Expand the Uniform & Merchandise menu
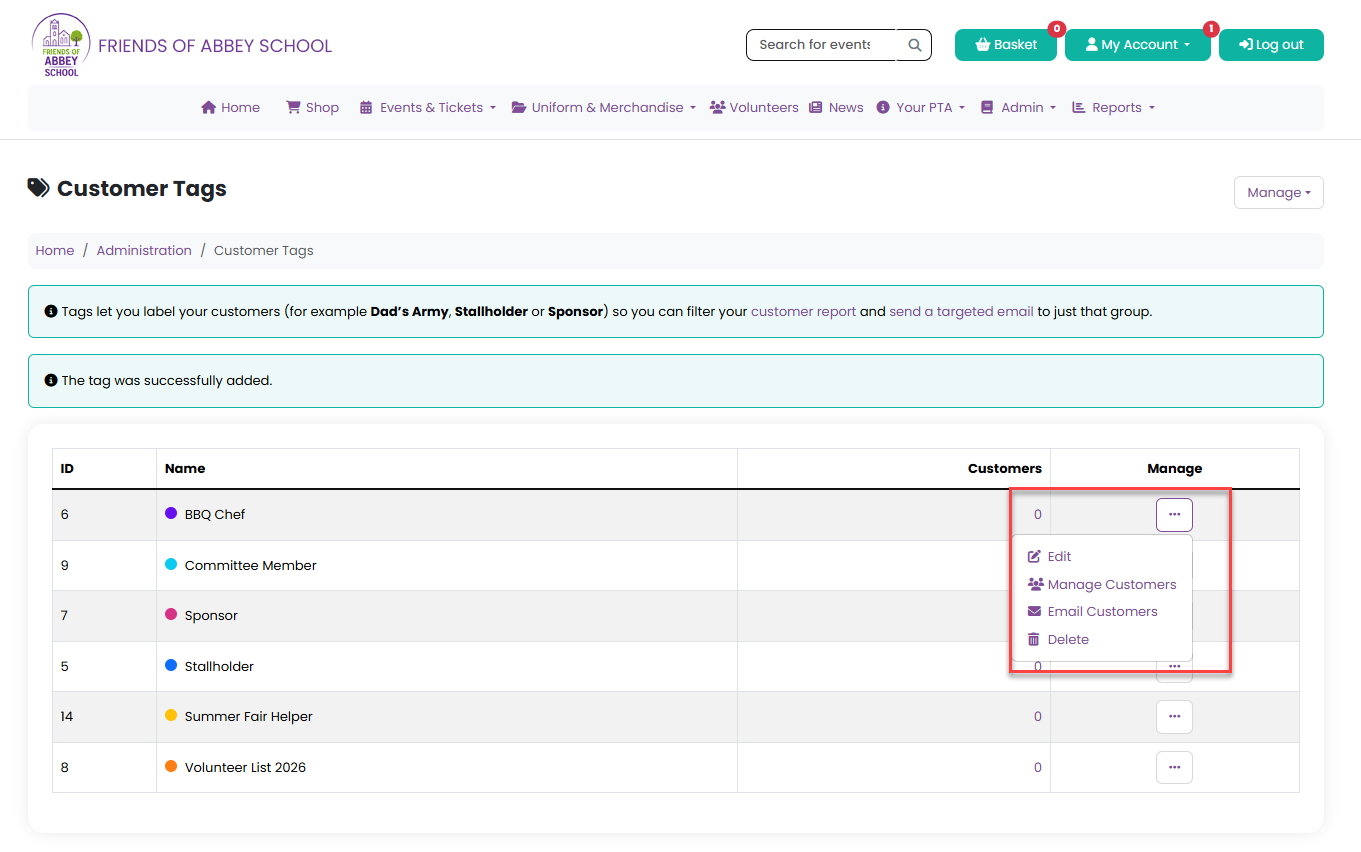Screen dimensions: 1361x852 604,108
